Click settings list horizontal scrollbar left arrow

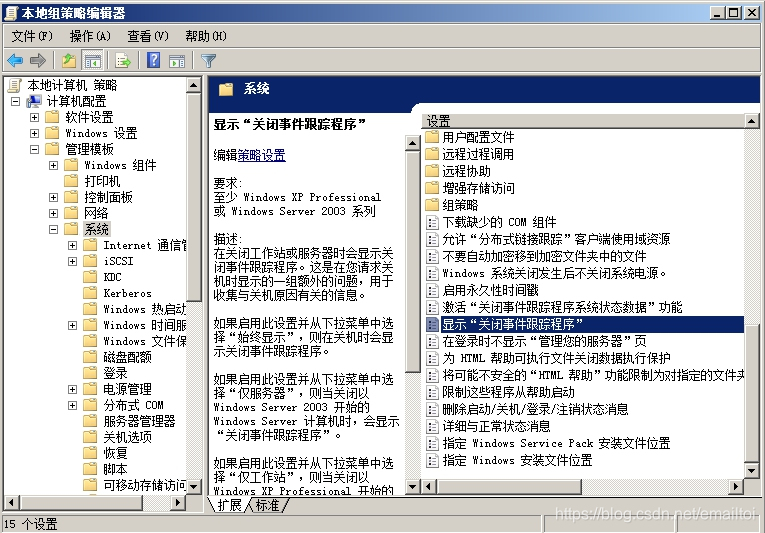point(429,486)
